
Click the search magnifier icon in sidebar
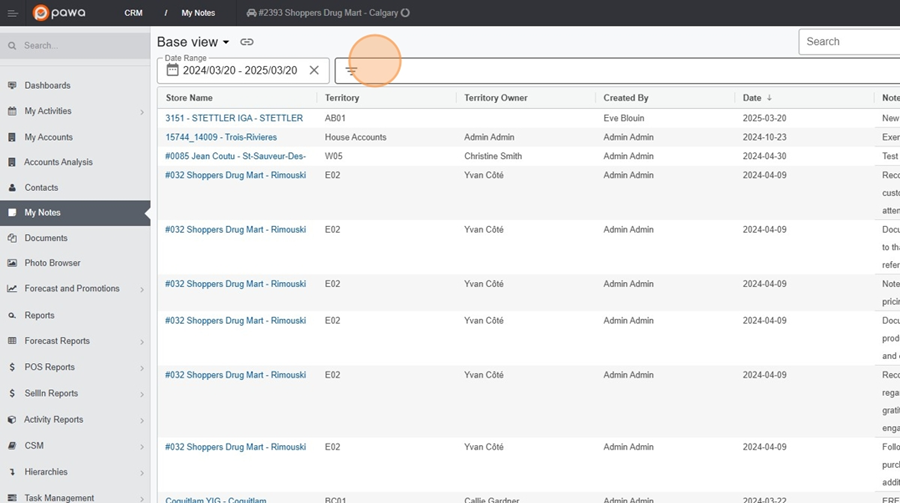click(12, 45)
